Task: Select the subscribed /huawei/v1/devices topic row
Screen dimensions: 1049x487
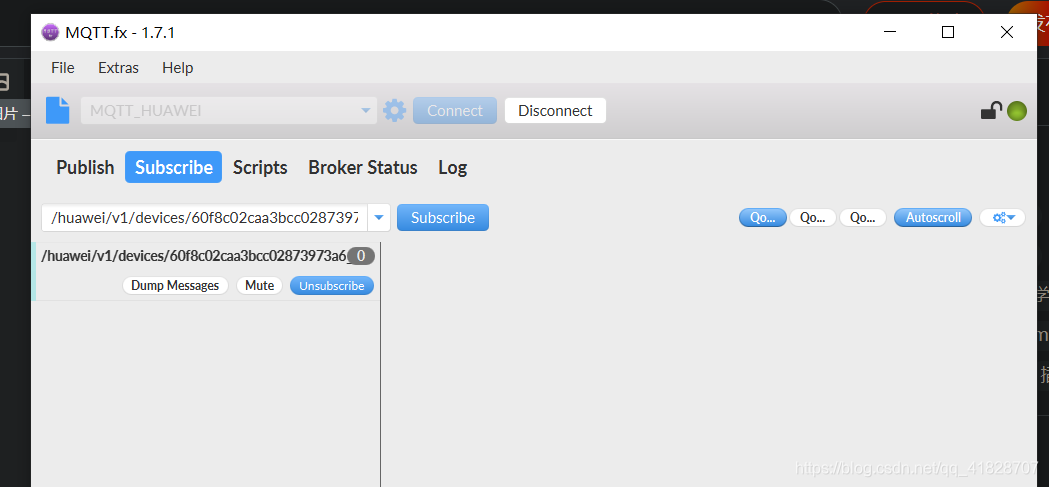Action: pyautogui.click(x=205, y=272)
